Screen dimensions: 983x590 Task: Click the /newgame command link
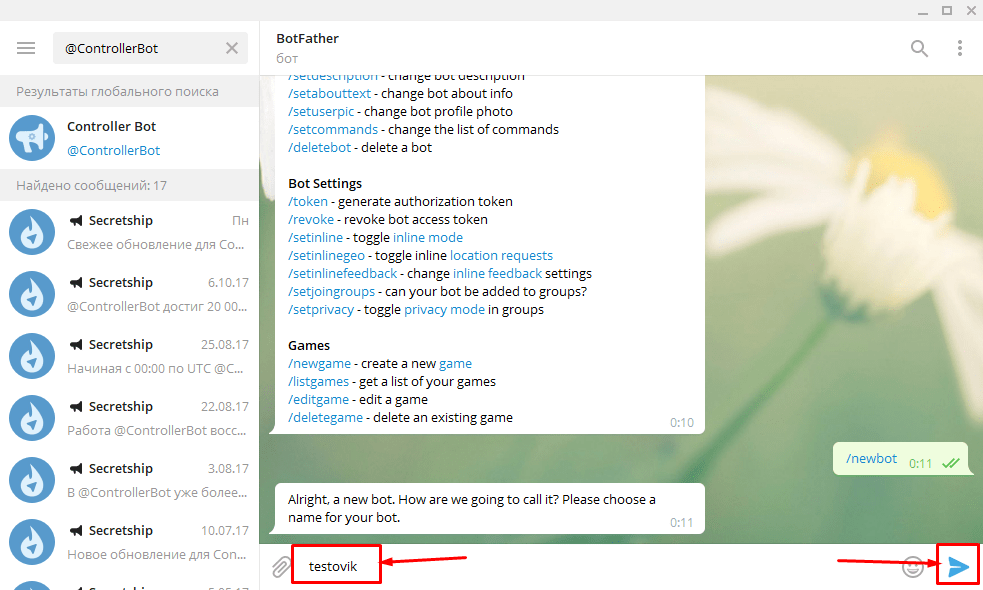click(320, 364)
